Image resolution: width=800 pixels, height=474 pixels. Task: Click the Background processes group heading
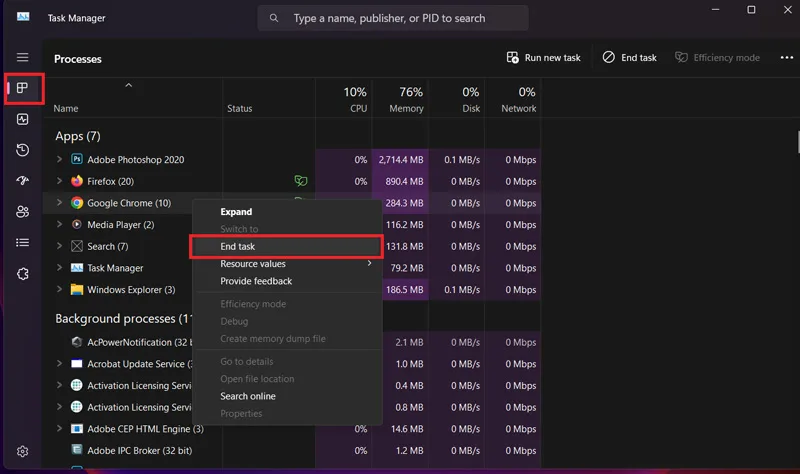click(x=124, y=319)
